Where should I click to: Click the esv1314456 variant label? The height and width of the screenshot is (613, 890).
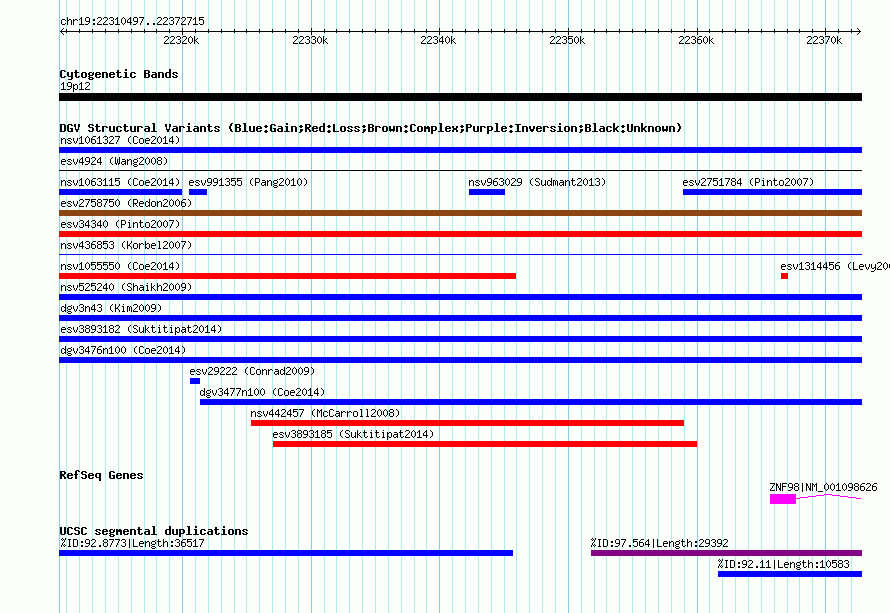(x=834, y=266)
